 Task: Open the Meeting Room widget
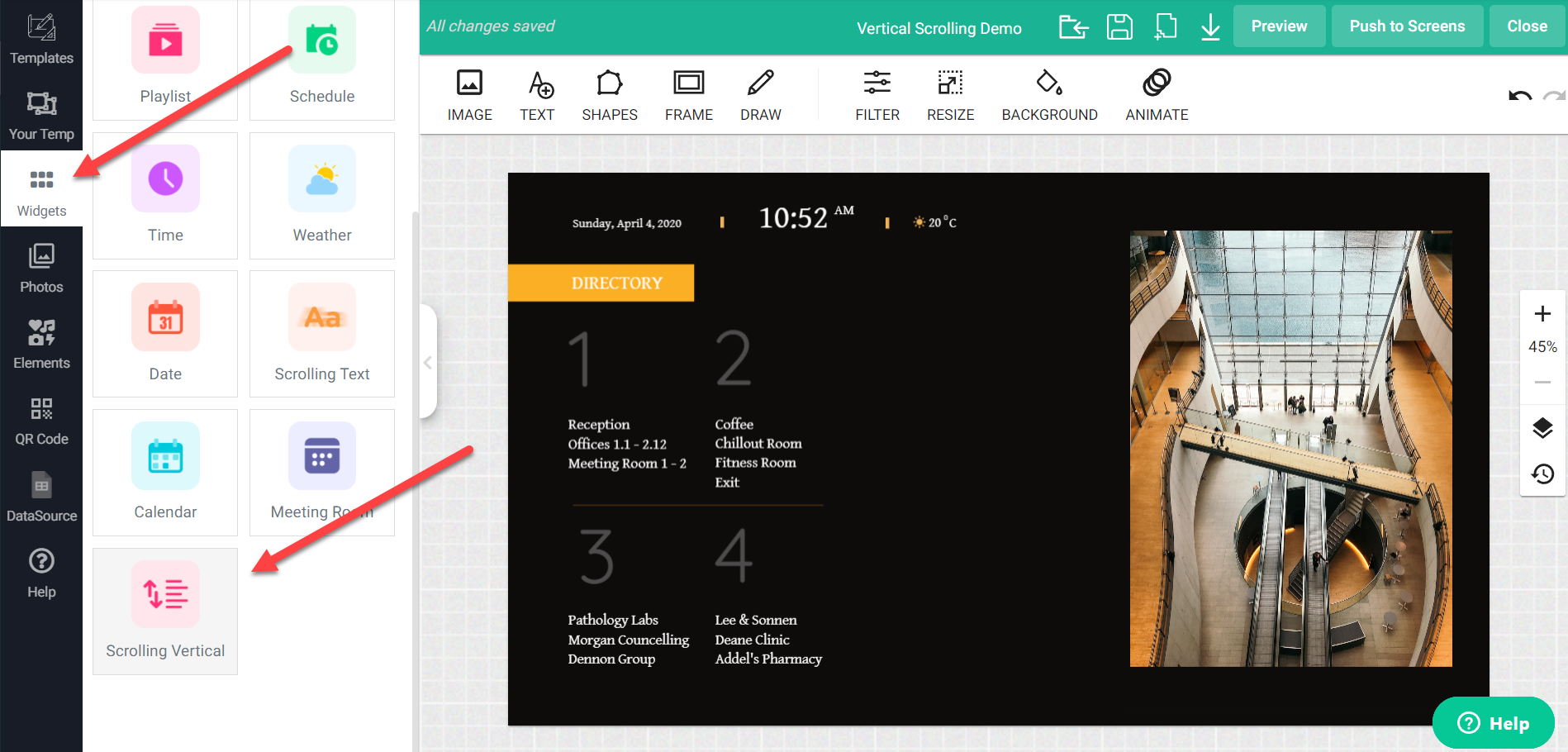point(321,472)
